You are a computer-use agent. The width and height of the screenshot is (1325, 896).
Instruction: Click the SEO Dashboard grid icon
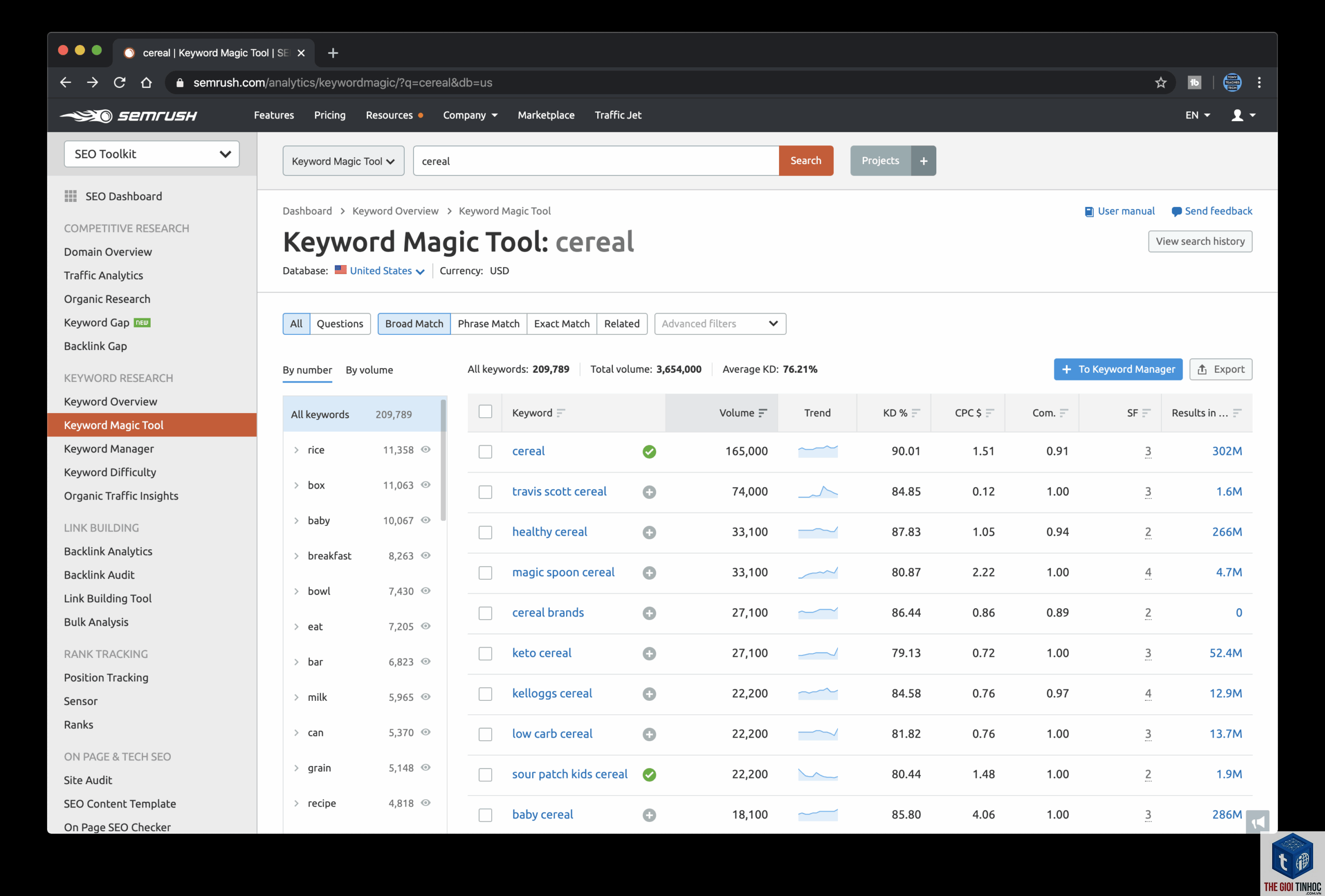pyautogui.click(x=71, y=196)
